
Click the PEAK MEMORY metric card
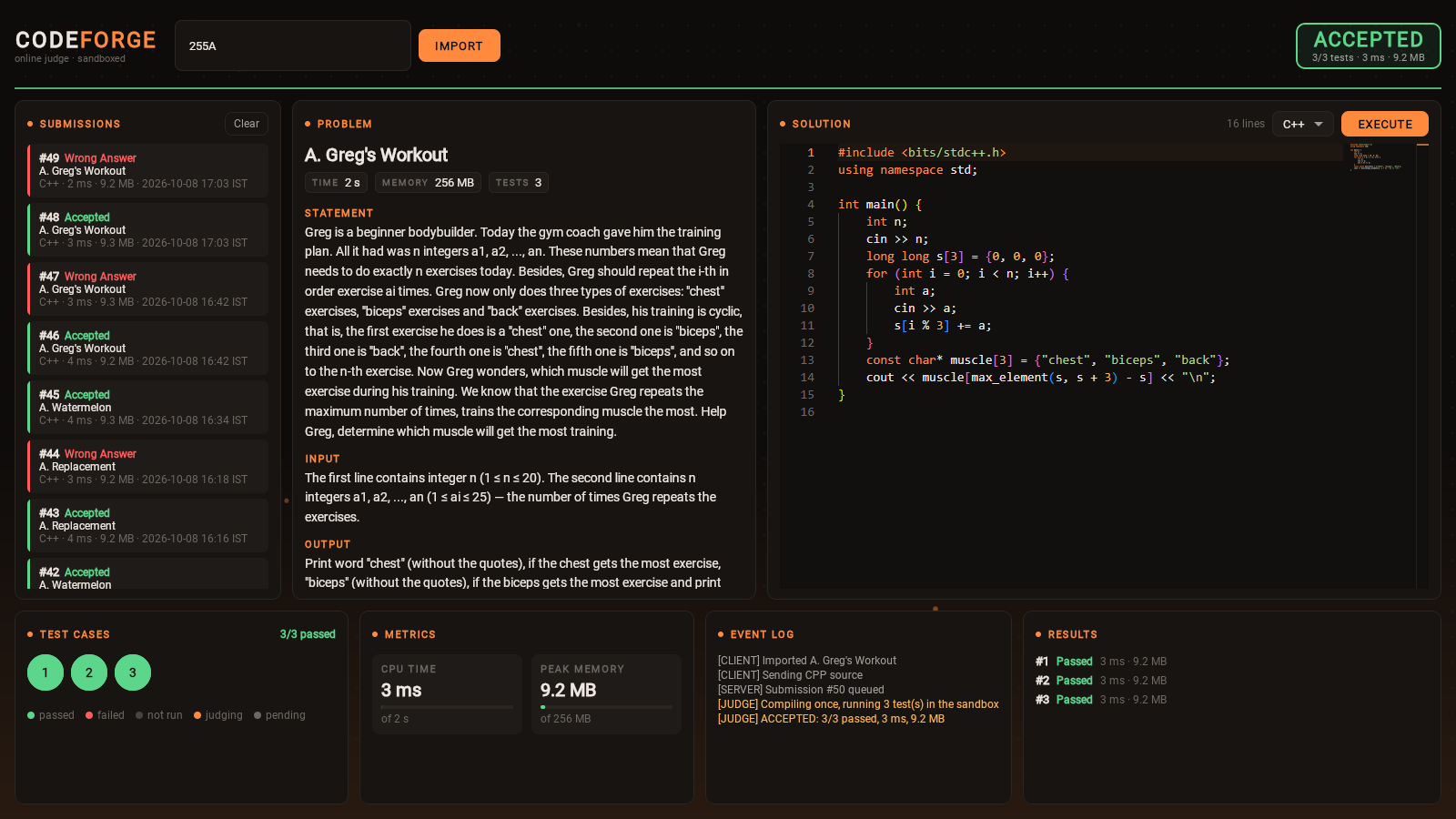(x=606, y=694)
